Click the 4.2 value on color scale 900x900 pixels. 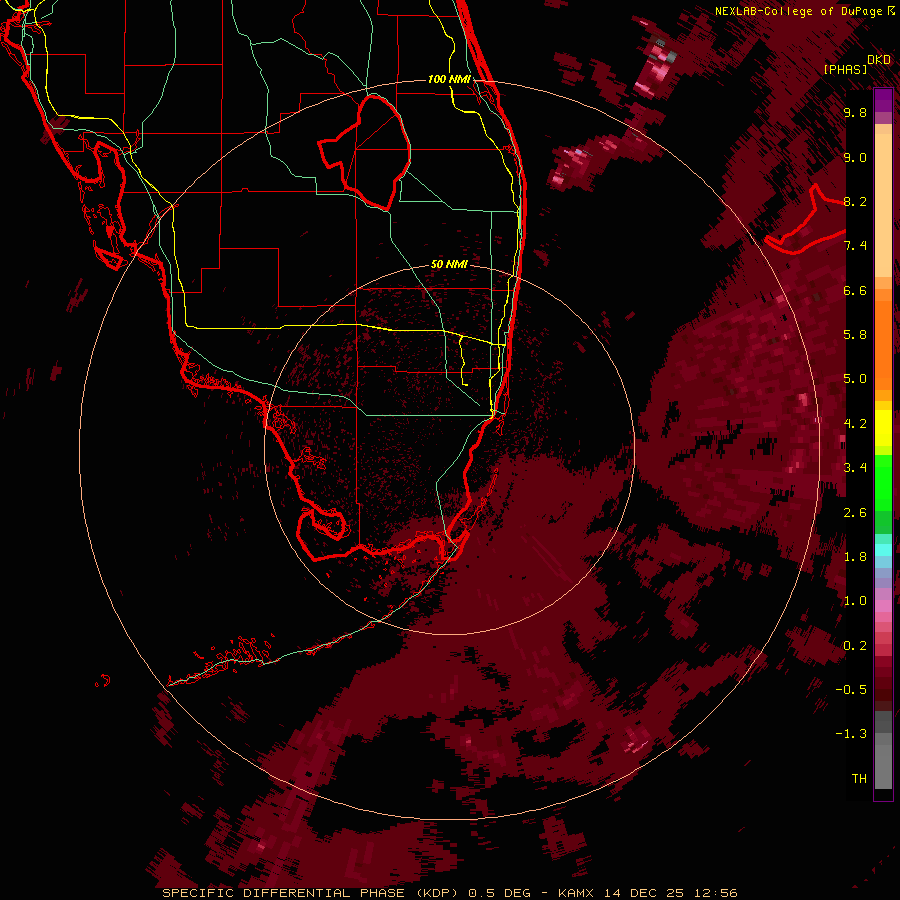[855, 424]
